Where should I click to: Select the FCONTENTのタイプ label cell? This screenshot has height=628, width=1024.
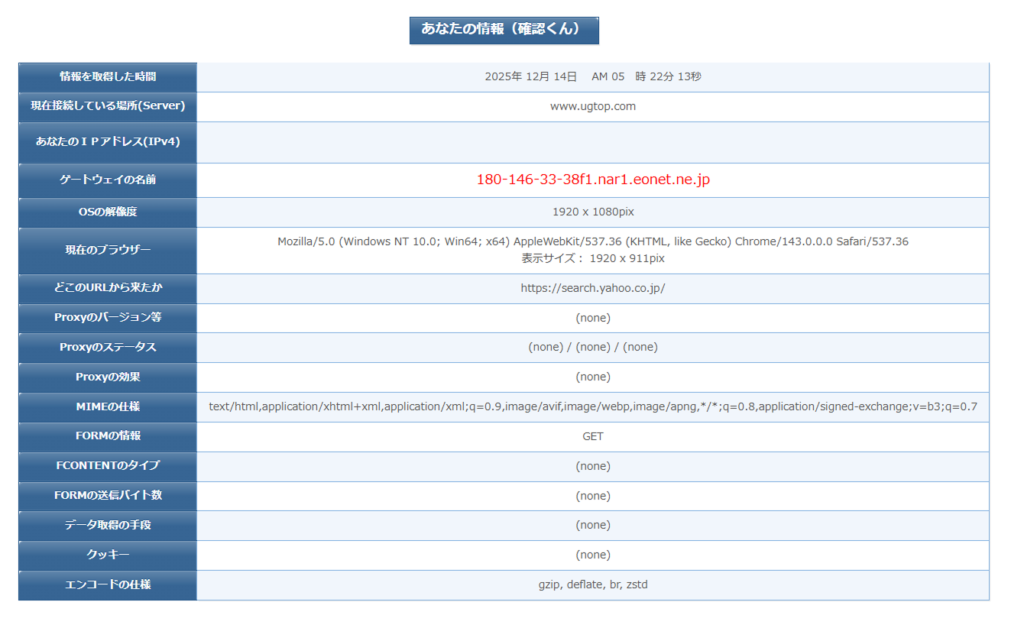click(108, 466)
